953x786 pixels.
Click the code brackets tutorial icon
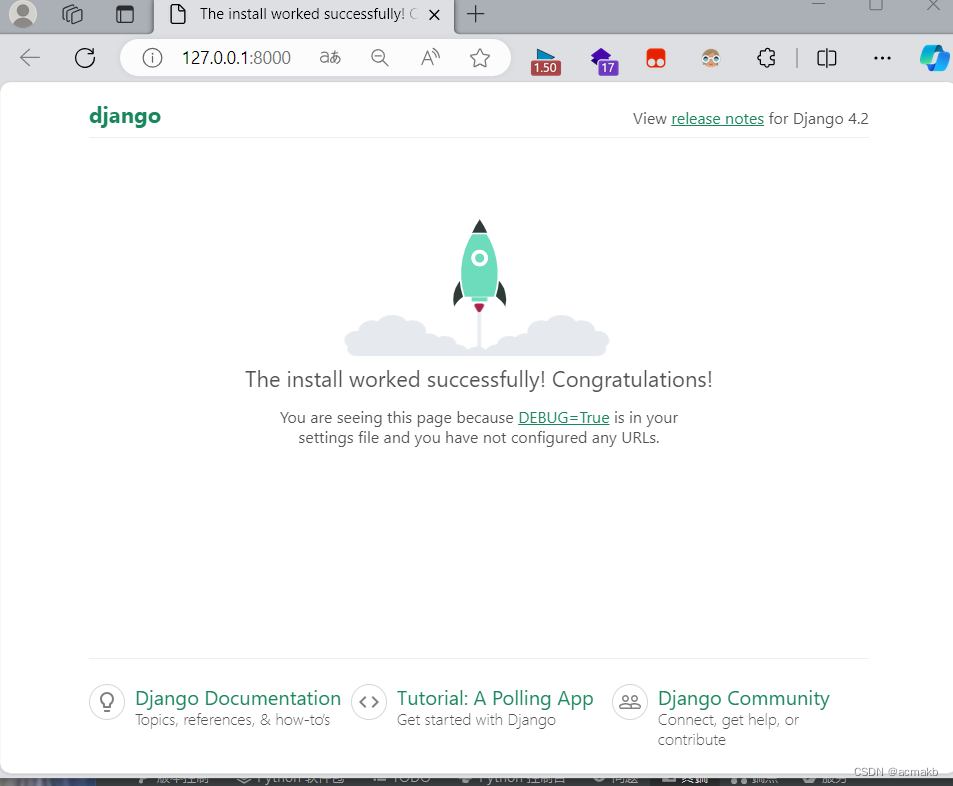pyautogui.click(x=369, y=702)
